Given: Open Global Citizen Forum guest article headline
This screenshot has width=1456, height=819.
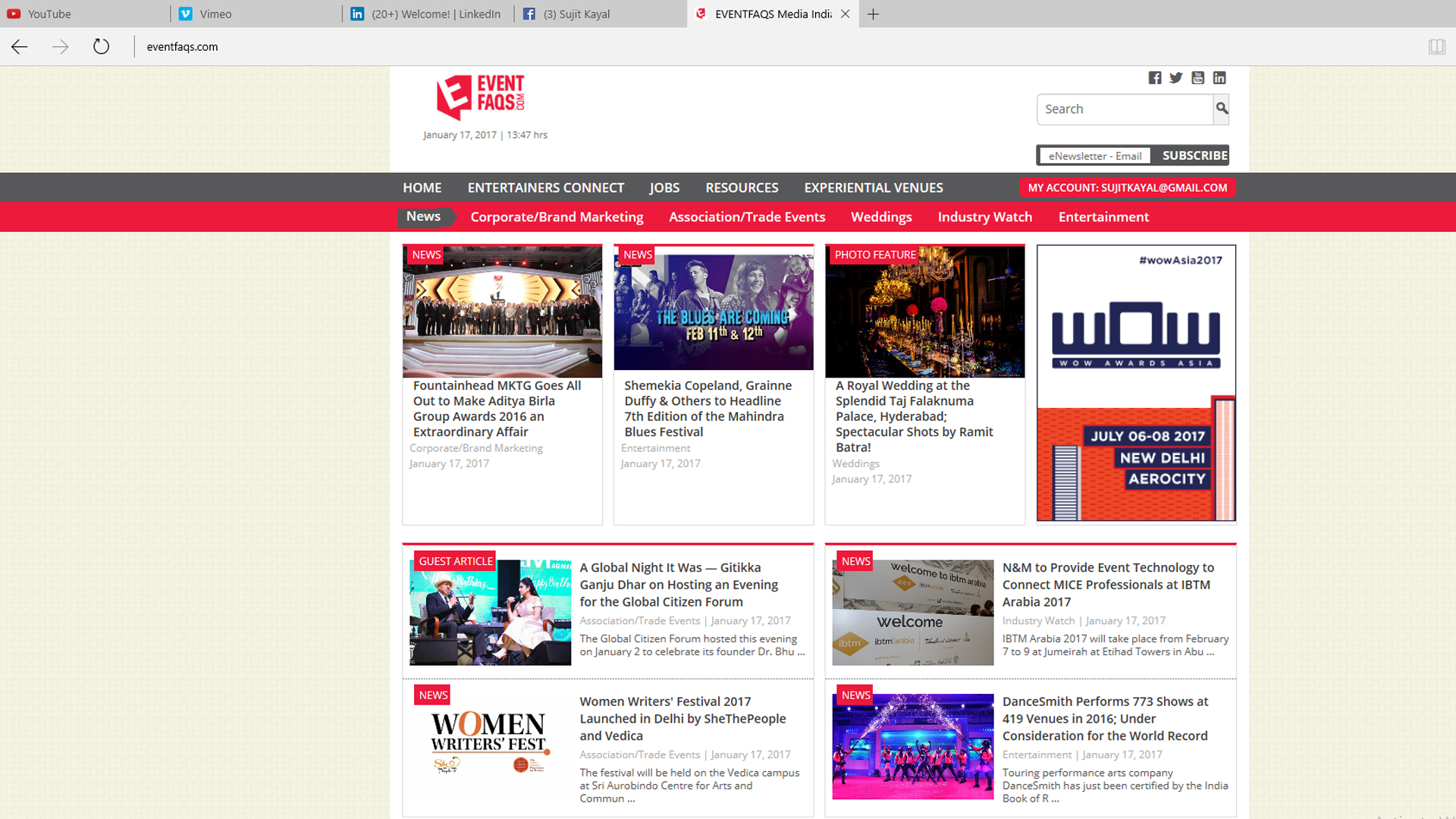Looking at the screenshot, I should [x=679, y=585].
